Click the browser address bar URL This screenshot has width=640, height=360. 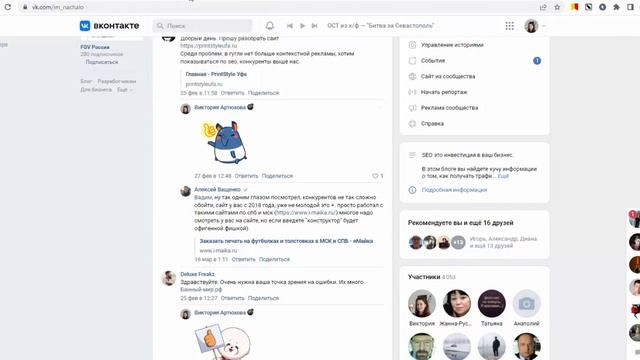point(58,7)
